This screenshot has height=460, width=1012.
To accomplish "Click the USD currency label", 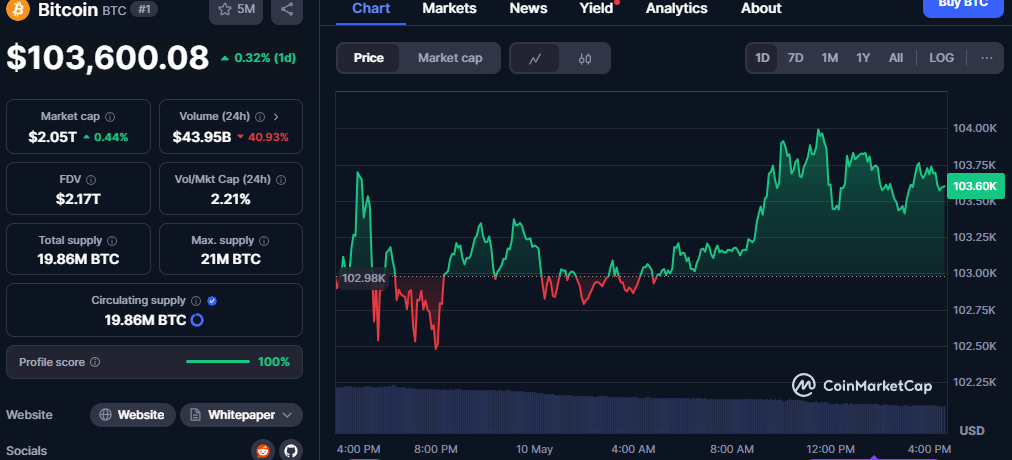I will (x=972, y=430).
